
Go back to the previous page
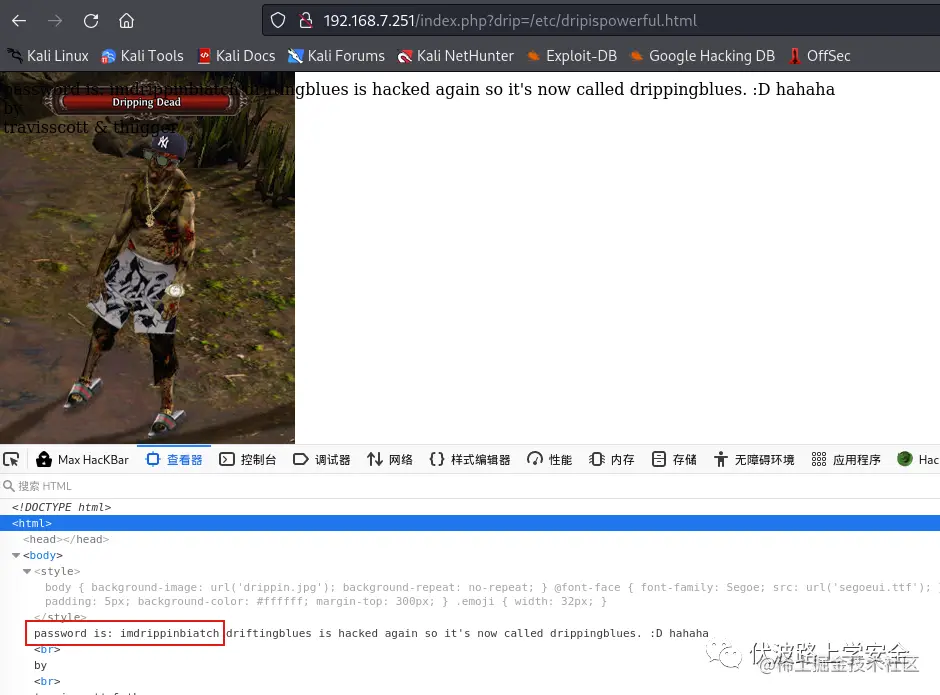point(19,21)
